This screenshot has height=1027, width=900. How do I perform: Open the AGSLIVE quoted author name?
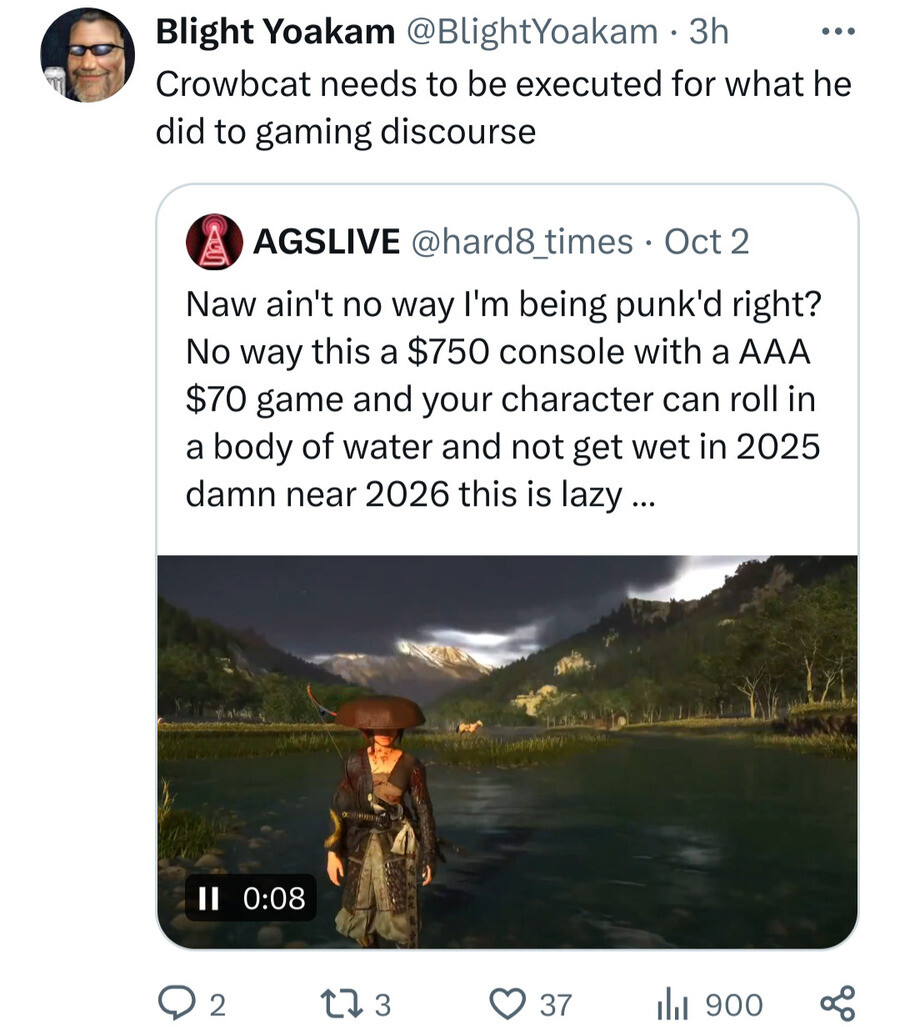click(x=327, y=242)
